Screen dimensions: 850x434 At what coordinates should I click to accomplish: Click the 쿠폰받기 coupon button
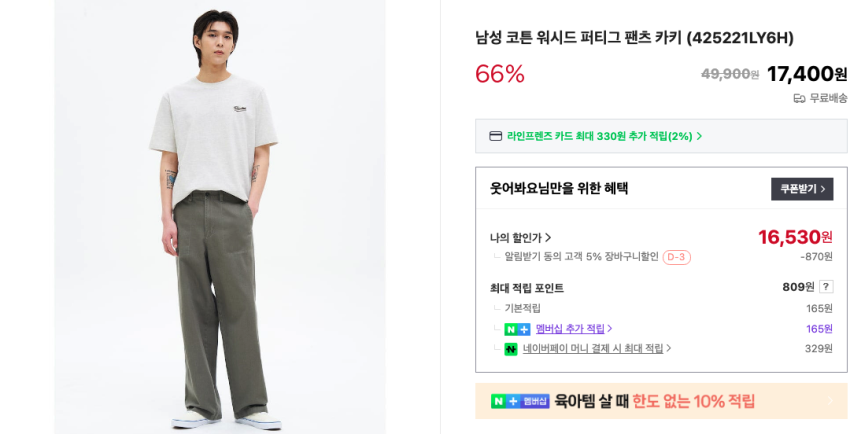pos(802,189)
